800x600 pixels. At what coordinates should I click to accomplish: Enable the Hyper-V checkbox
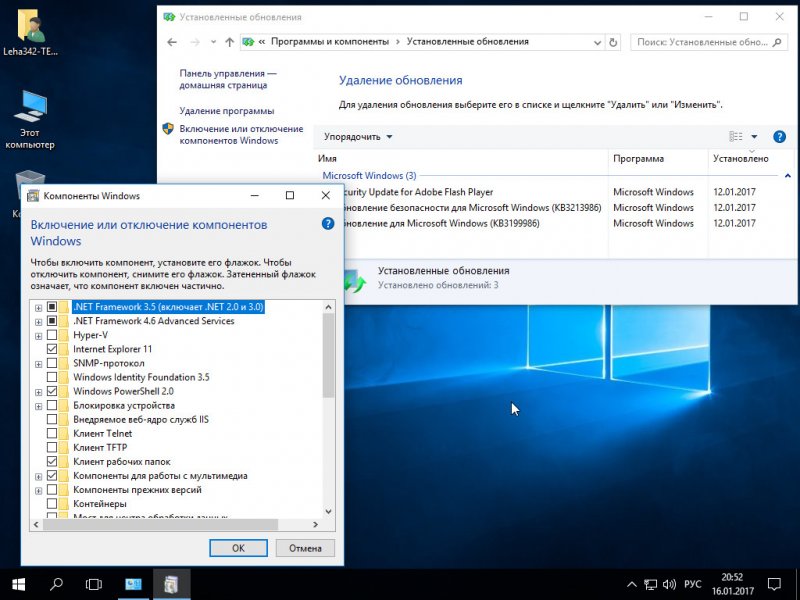point(52,335)
